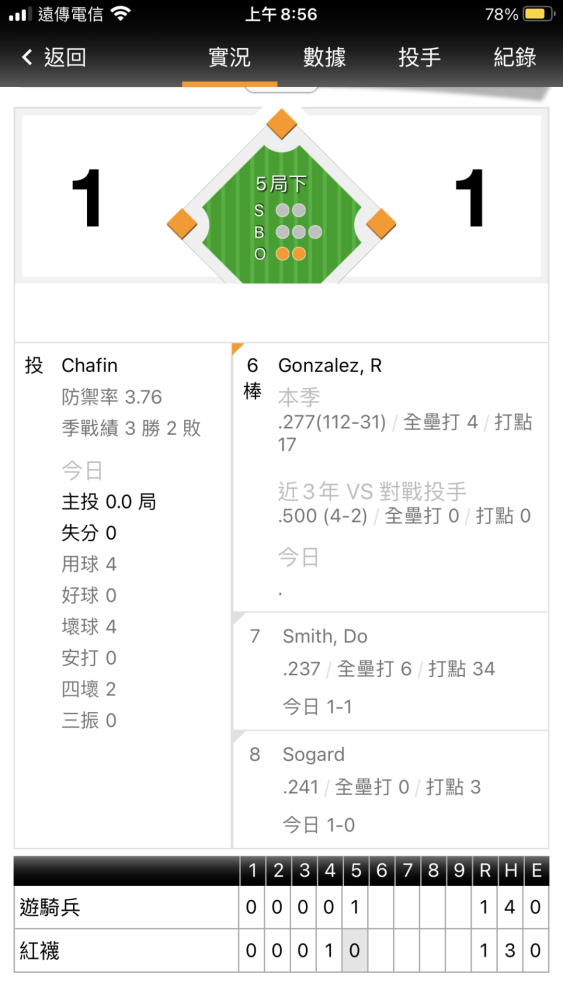This screenshot has height=1000, width=563.
Task: Tap the outs indicator orange dots
Action: (x=291, y=254)
